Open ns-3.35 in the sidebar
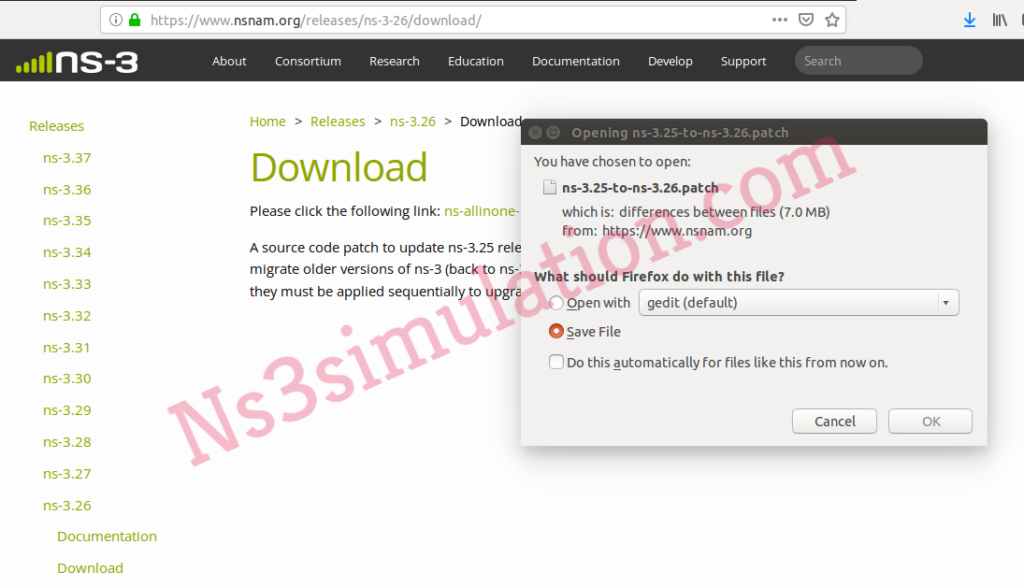The height and width of the screenshot is (587, 1024). 67,221
